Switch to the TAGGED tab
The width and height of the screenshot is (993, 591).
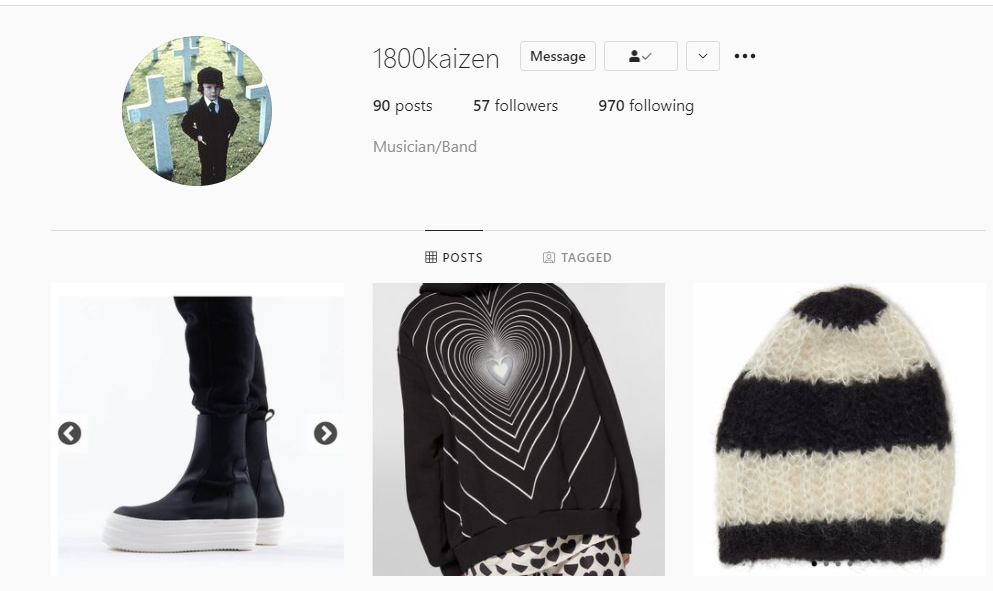(x=577, y=257)
